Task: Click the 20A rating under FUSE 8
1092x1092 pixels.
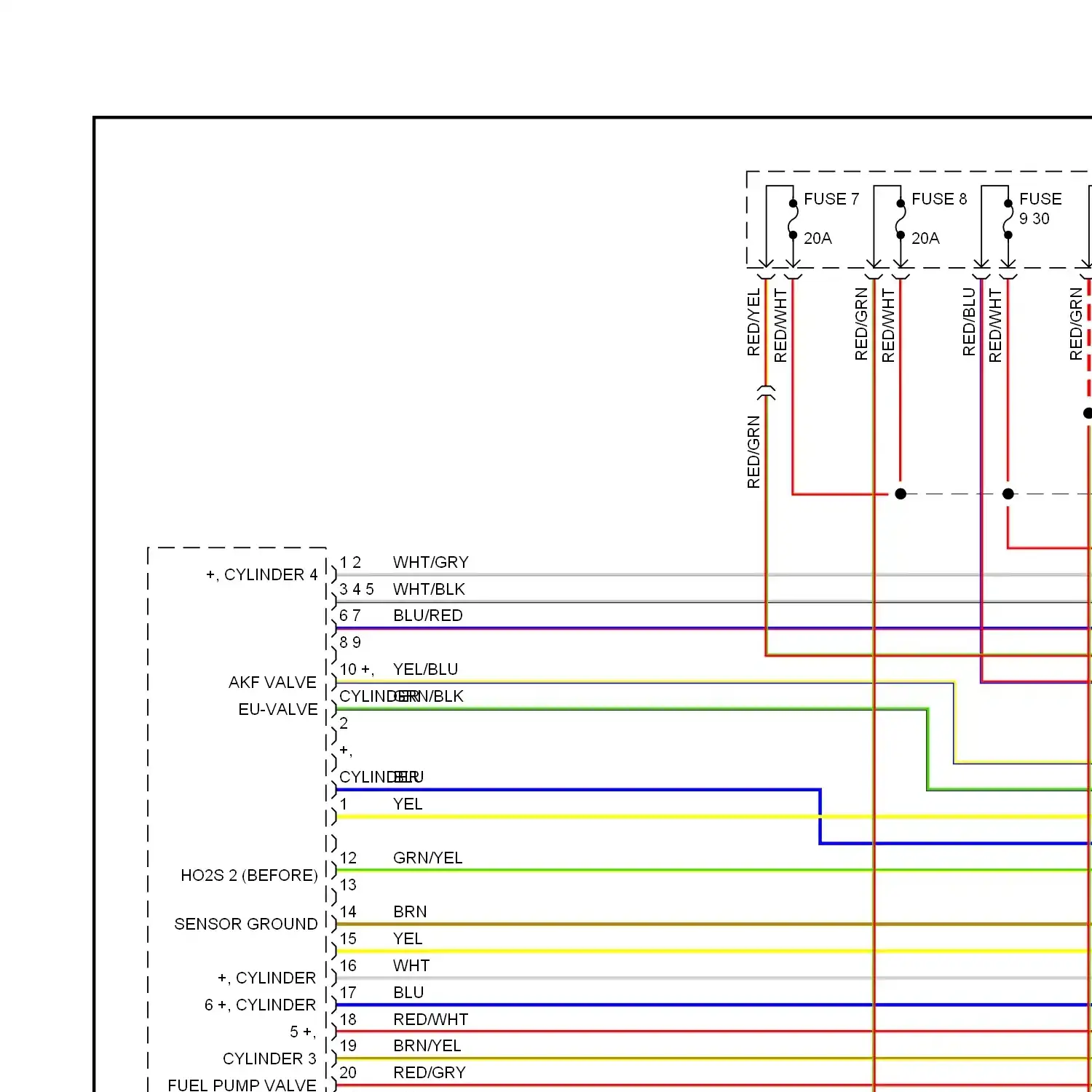Action: click(x=925, y=238)
